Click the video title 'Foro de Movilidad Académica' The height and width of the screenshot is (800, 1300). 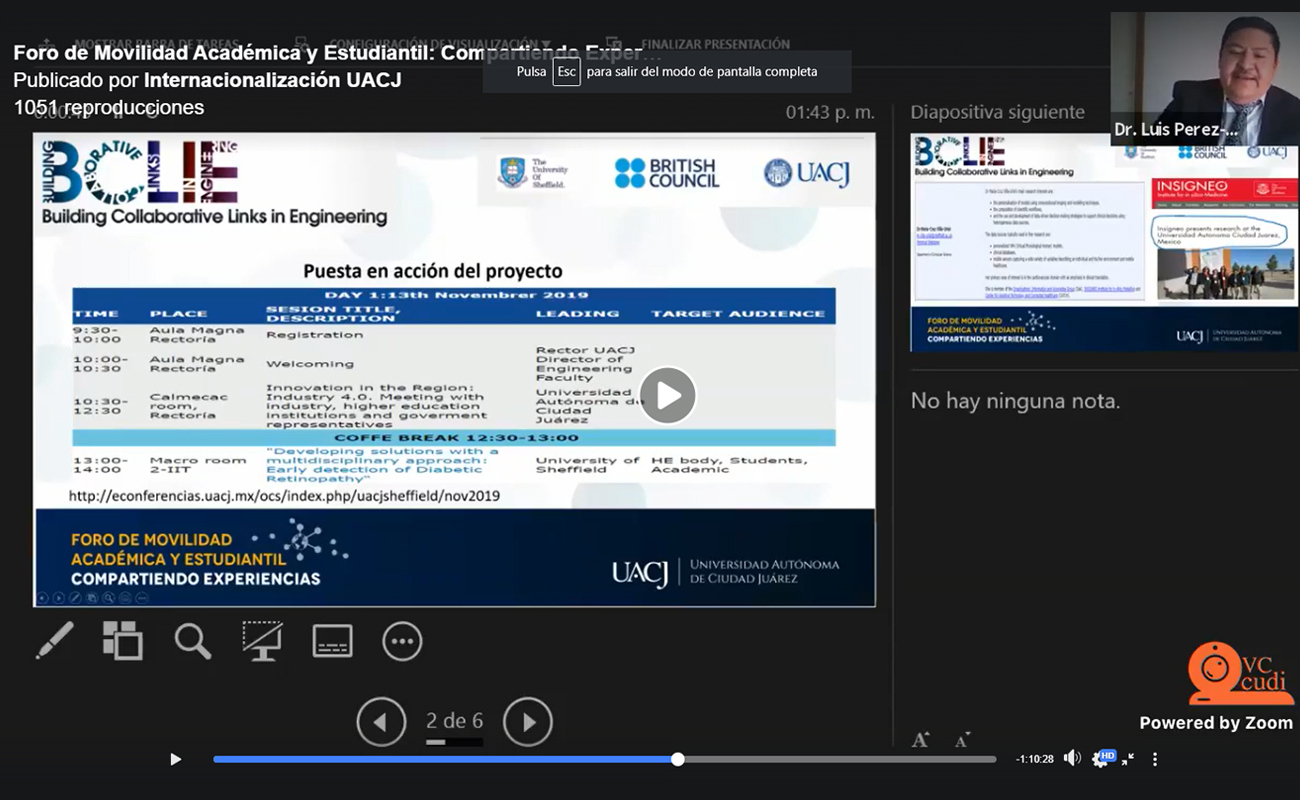[x=337, y=53]
